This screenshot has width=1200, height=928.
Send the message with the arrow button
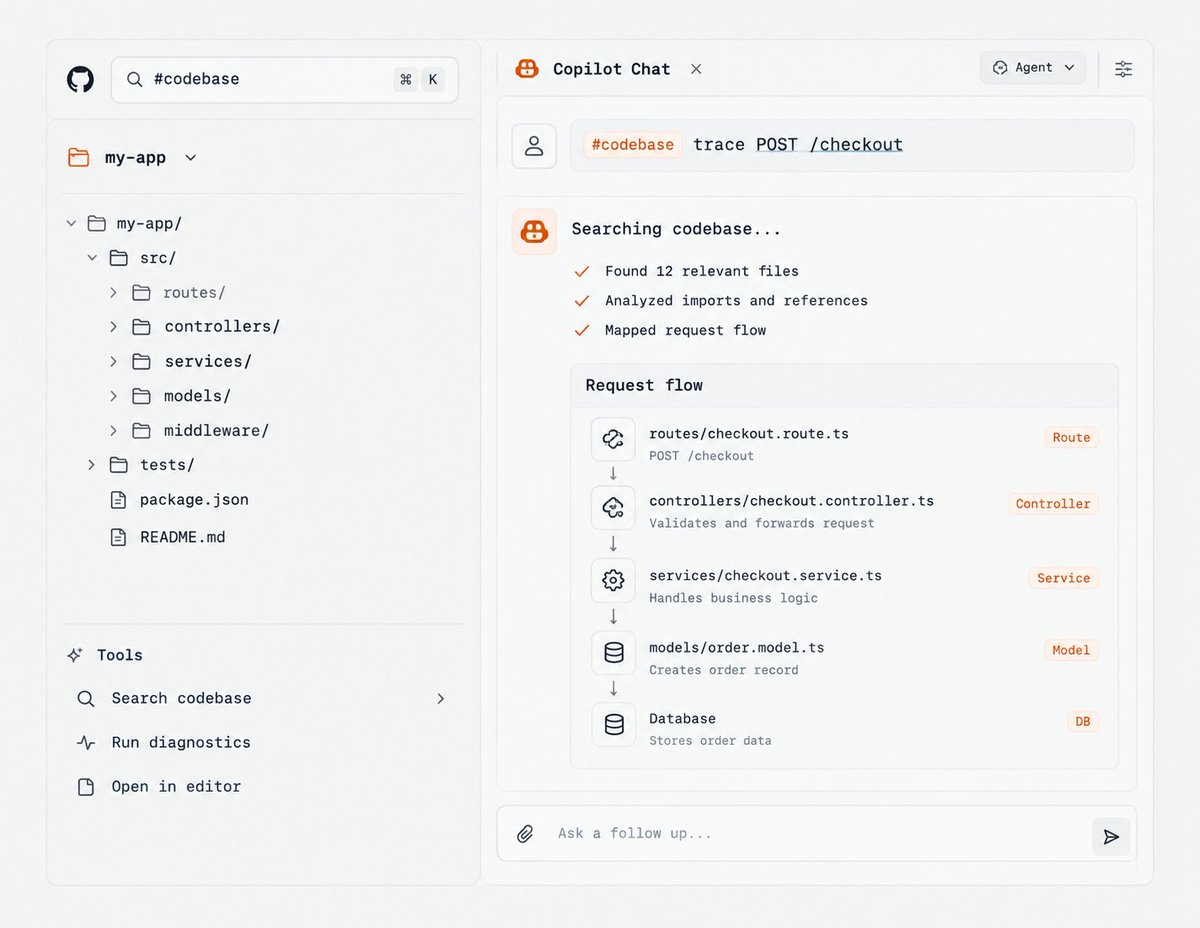tap(1111, 837)
